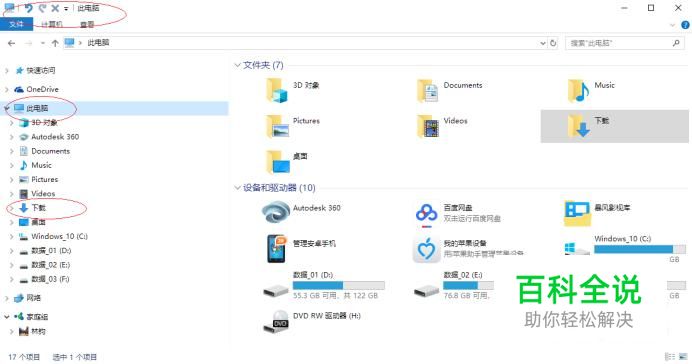Open the 查看 ribbon tab
This screenshot has width=692, height=364.
tap(87, 24)
